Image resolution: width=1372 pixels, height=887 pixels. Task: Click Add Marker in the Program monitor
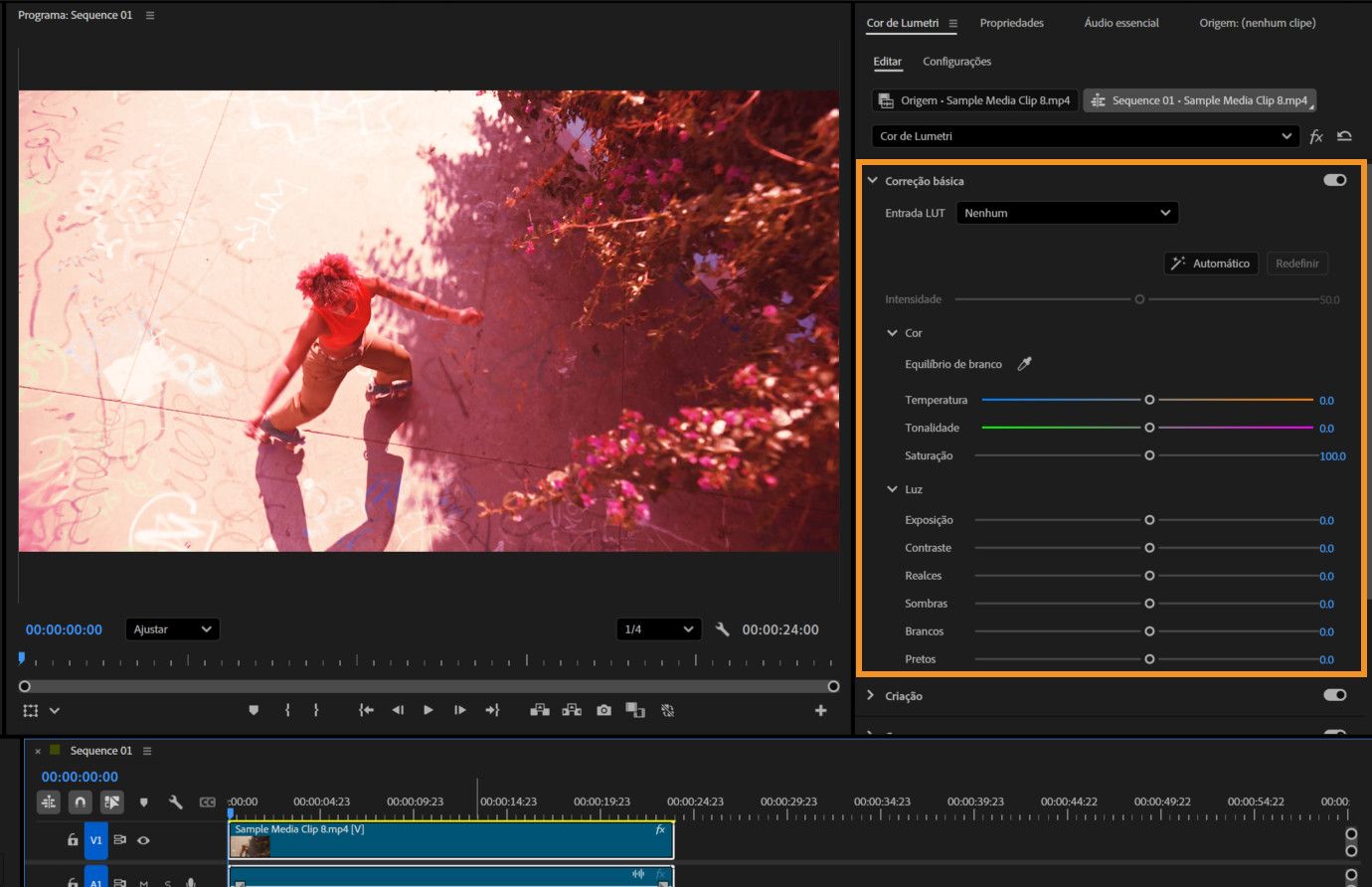[x=254, y=710]
